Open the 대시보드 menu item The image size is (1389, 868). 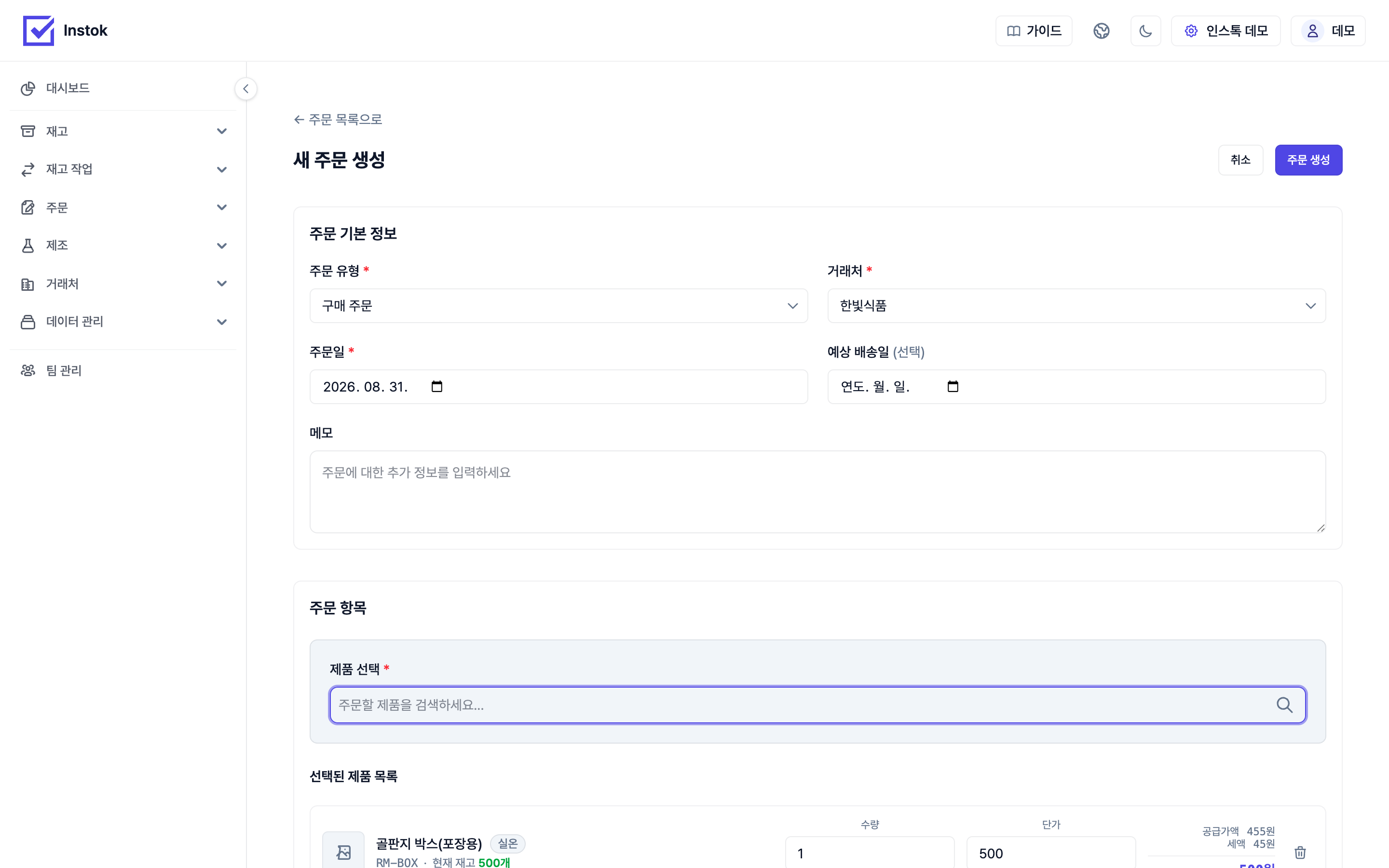coord(123,88)
